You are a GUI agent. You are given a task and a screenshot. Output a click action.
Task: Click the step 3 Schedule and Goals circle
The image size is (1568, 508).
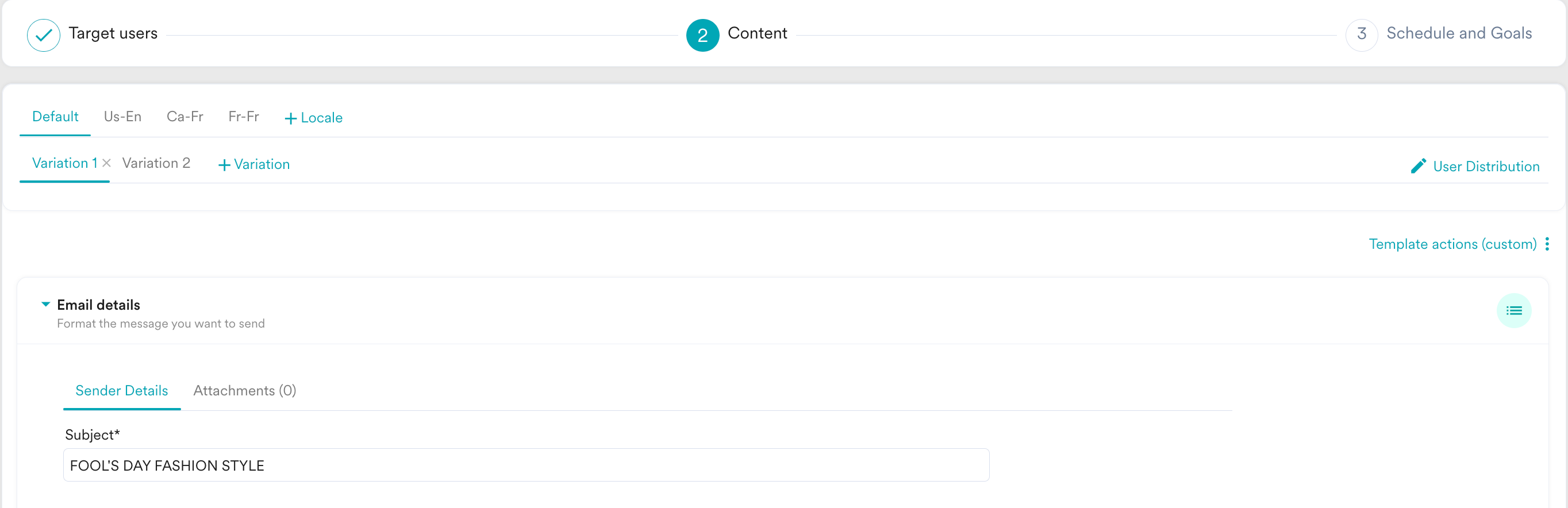(x=1361, y=34)
